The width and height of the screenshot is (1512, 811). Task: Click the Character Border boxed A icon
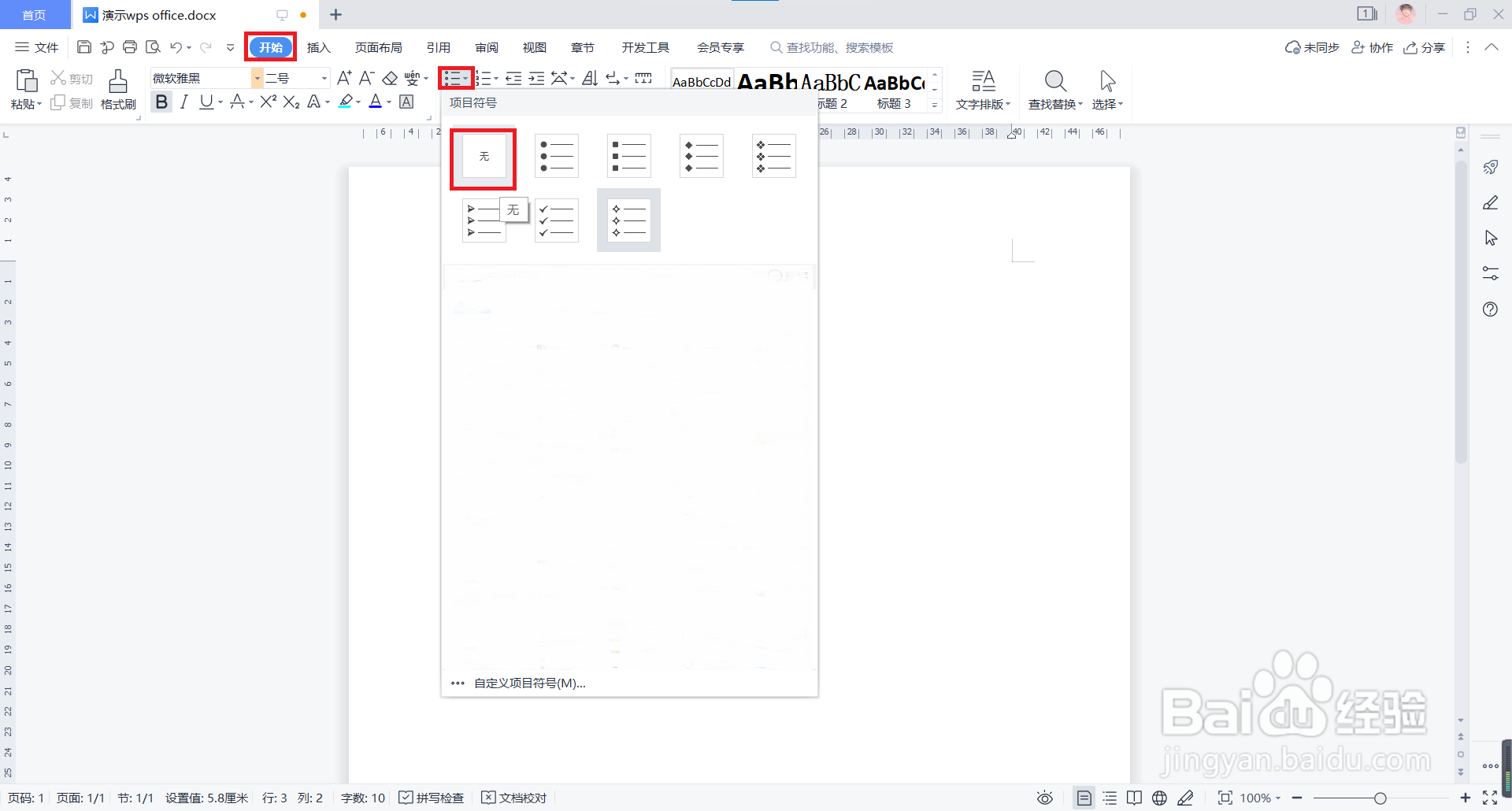click(x=406, y=102)
